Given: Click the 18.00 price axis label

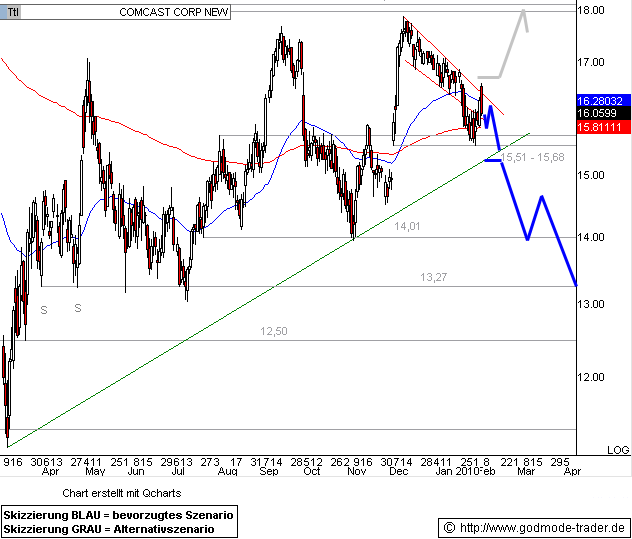Looking at the screenshot, I should point(591,10).
